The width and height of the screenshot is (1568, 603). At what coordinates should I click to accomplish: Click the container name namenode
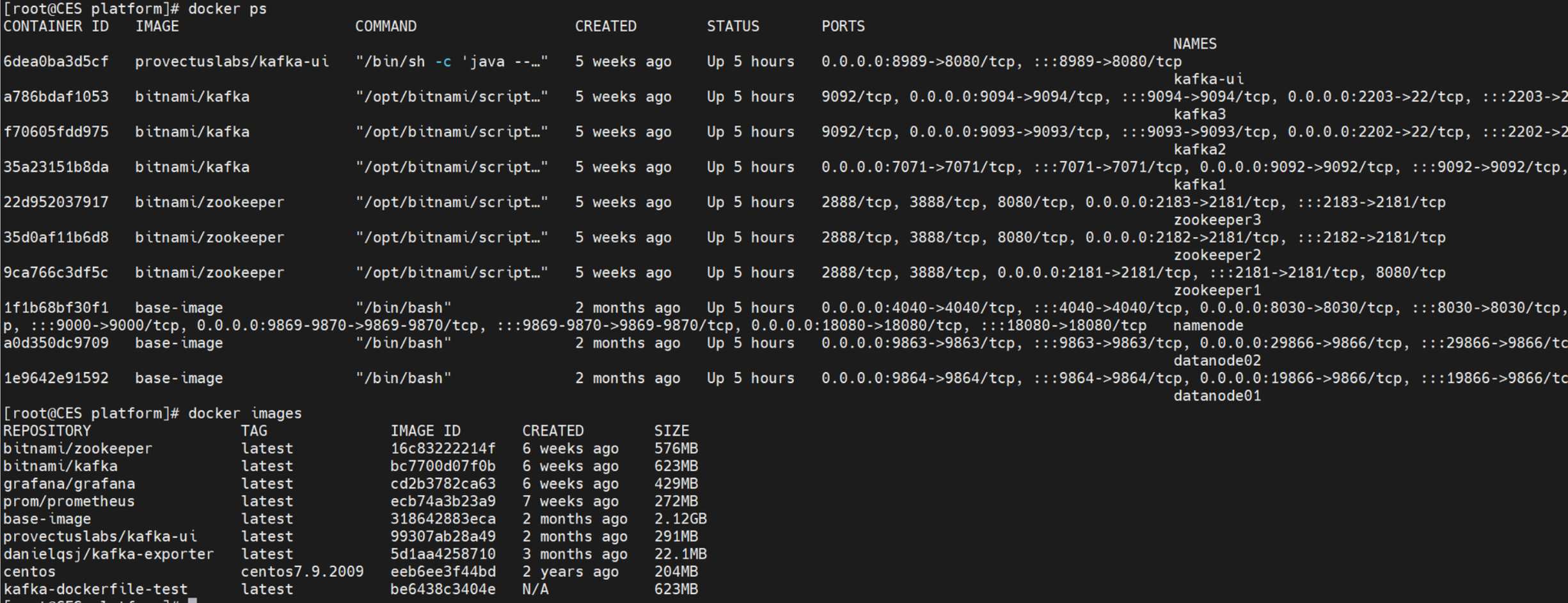tap(1208, 325)
